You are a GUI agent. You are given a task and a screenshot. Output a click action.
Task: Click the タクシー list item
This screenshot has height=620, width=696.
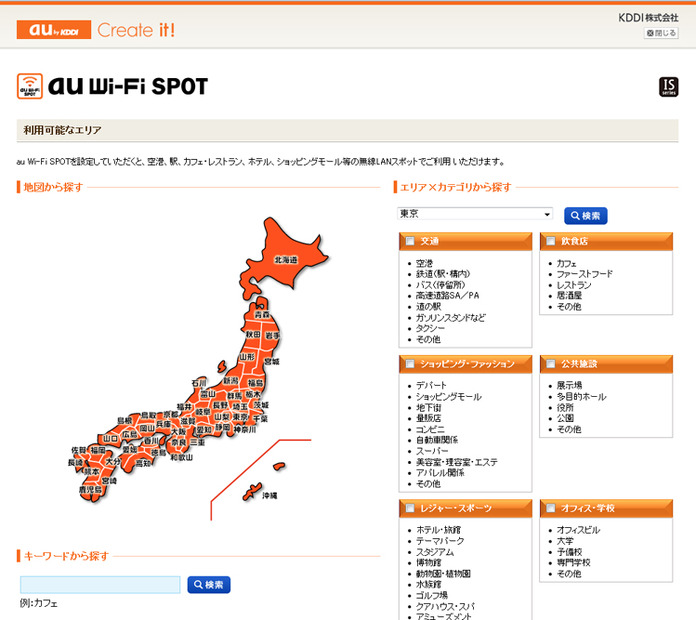pos(430,328)
